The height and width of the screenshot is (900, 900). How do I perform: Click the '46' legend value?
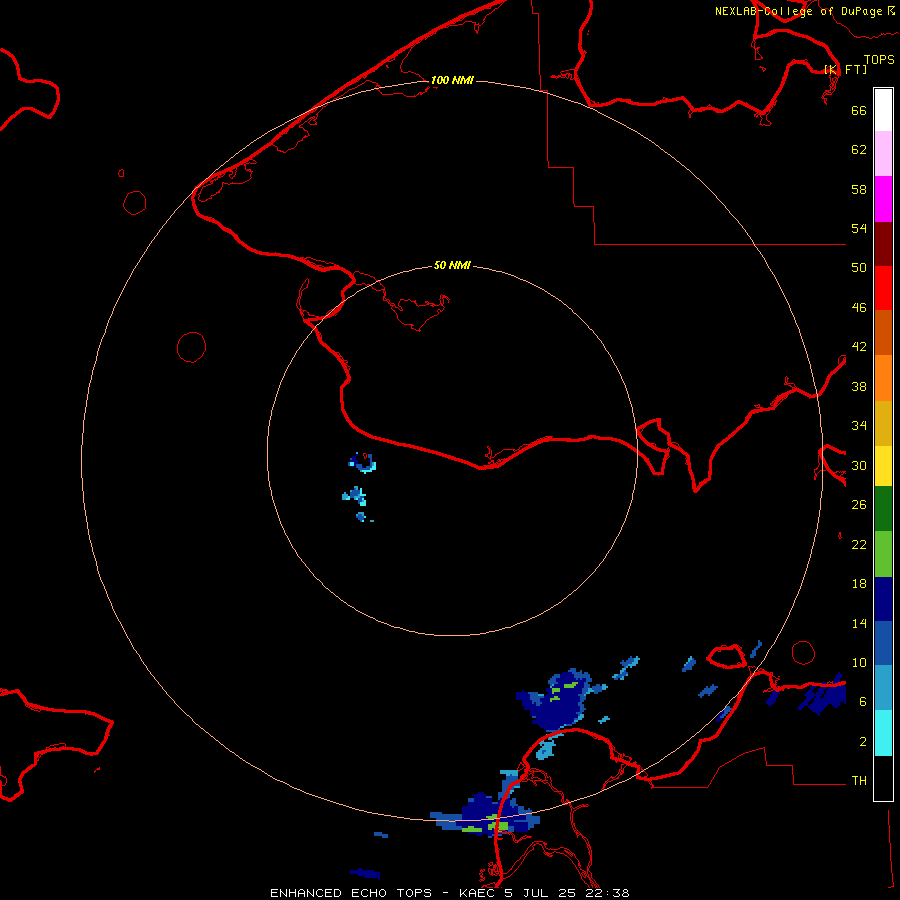pos(859,308)
